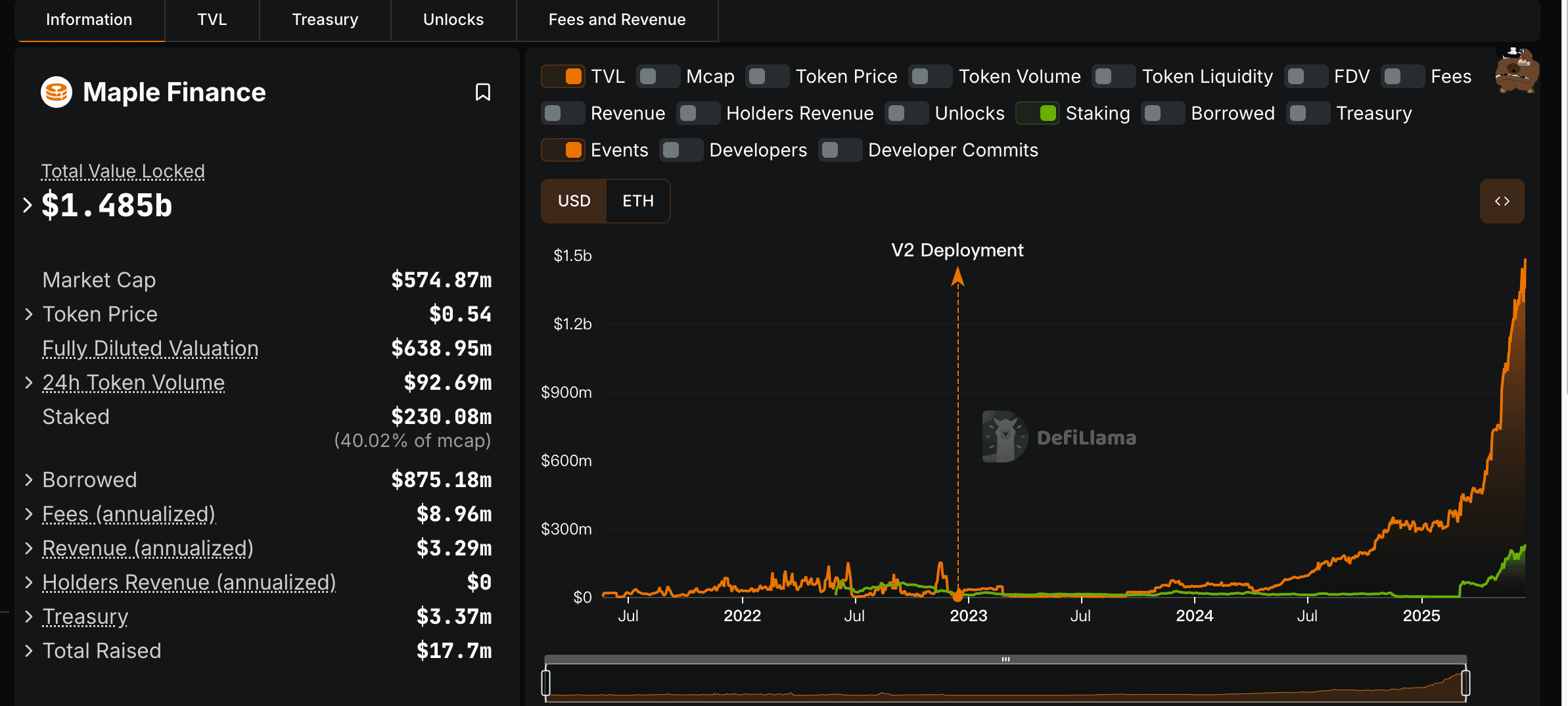Bookmark Maple Finance protocol
This screenshot has height=706, width=1568.
tap(483, 92)
